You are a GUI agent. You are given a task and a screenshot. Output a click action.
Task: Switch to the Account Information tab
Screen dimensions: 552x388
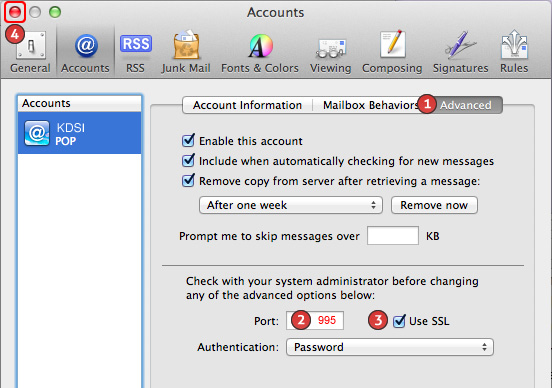pos(247,105)
